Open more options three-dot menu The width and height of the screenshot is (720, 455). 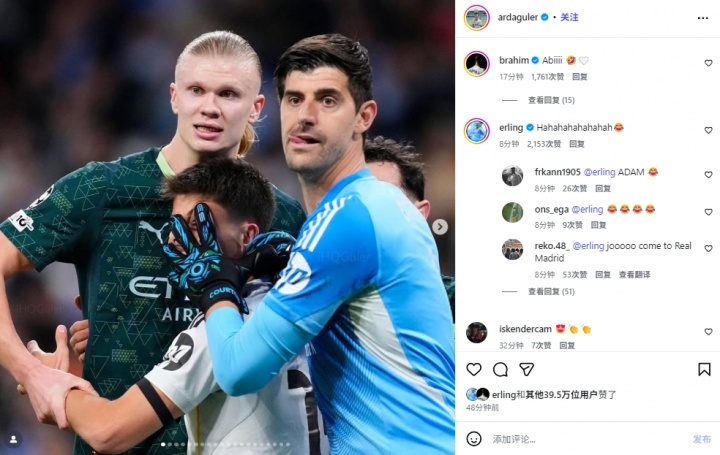[x=703, y=18]
